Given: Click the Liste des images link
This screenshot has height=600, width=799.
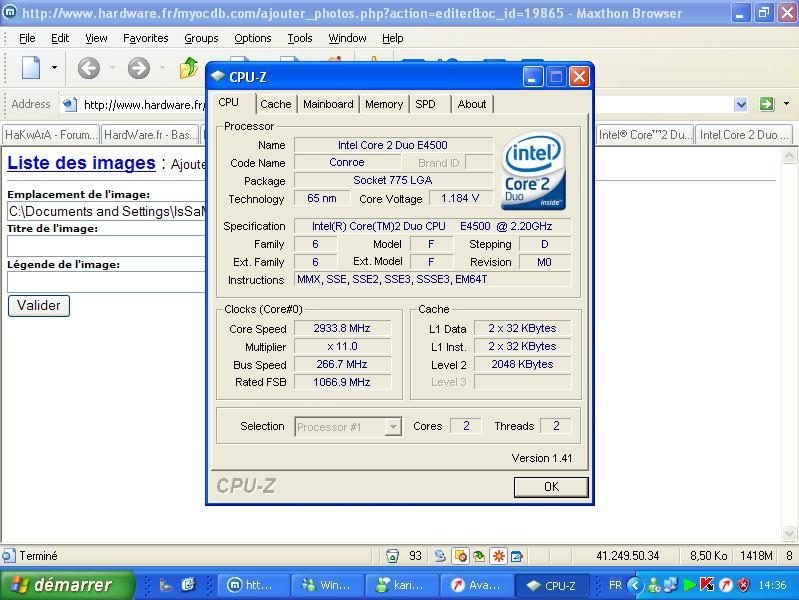Looking at the screenshot, I should (x=81, y=163).
